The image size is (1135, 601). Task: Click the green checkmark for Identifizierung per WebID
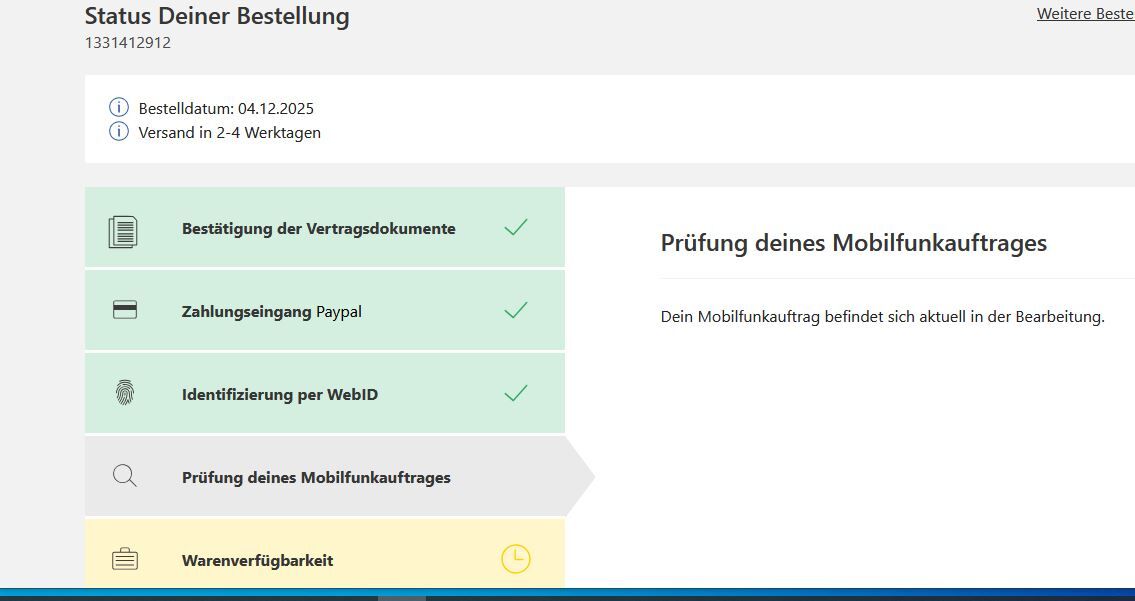[x=515, y=394]
